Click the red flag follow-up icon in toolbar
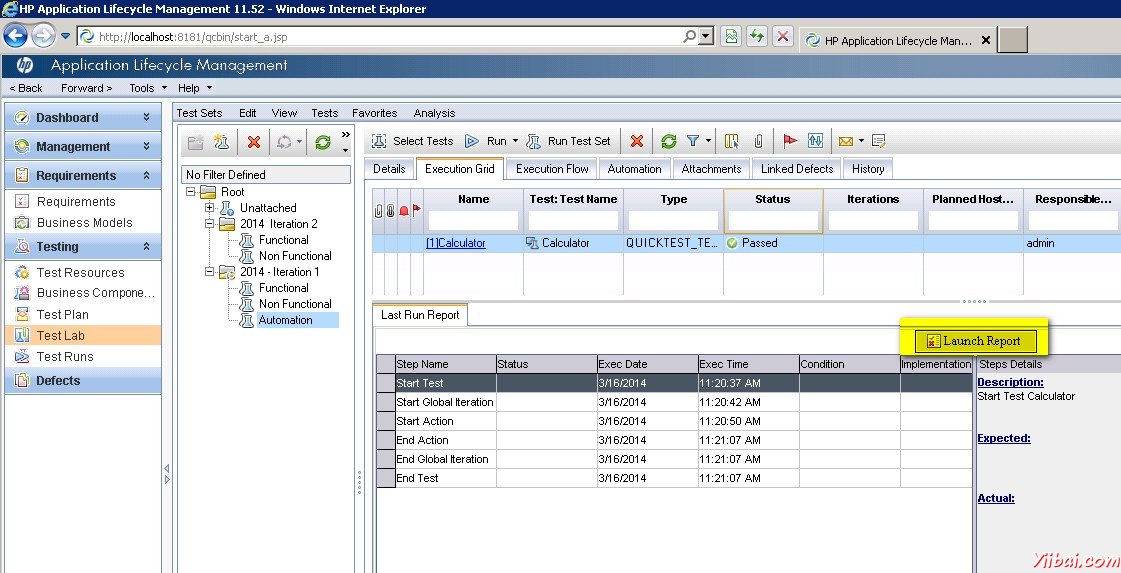This screenshot has height=573, width=1121. click(x=790, y=141)
